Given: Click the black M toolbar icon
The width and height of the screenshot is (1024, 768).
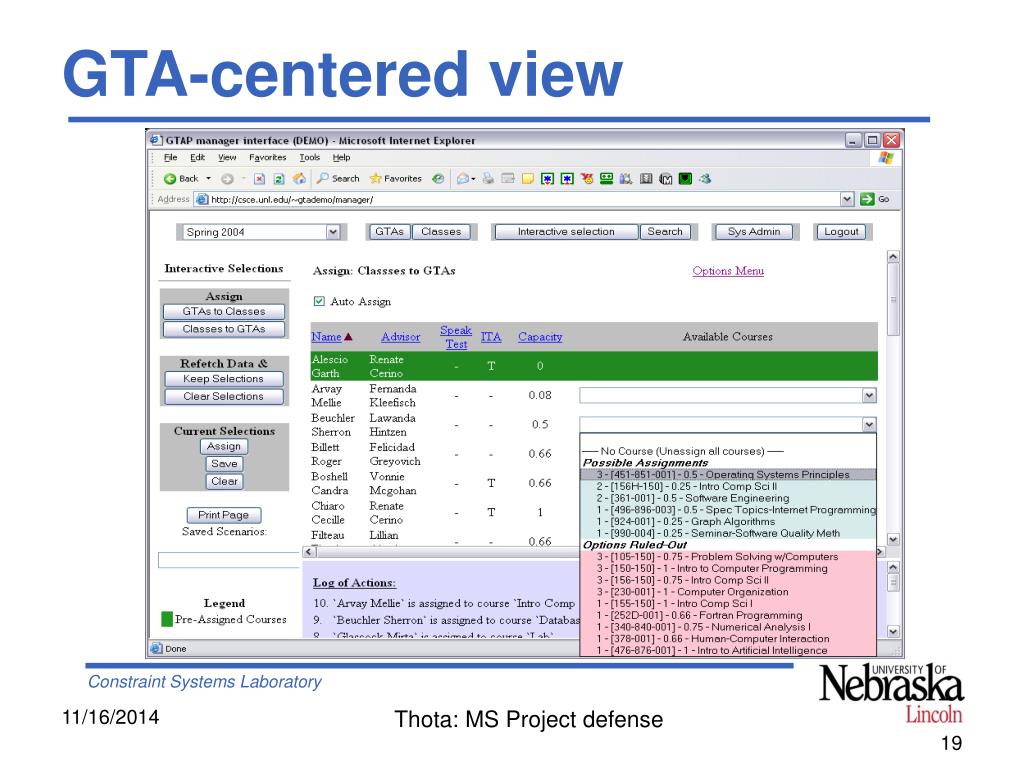Looking at the screenshot, I should coord(666,178).
